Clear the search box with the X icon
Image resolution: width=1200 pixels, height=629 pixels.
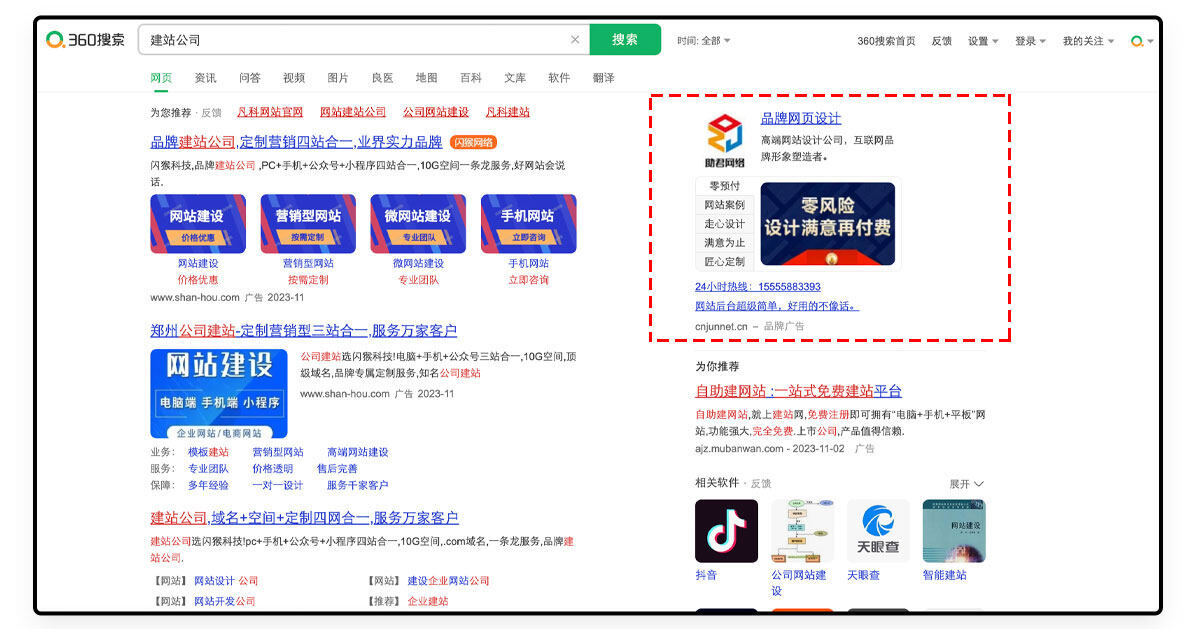click(575, 40)
